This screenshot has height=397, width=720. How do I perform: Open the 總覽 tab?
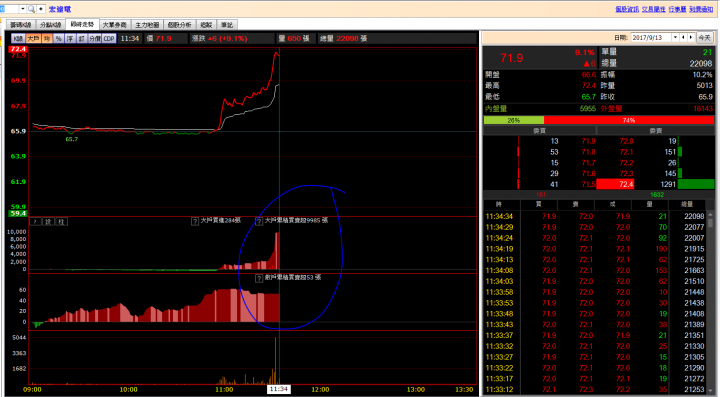click(207, 25)
